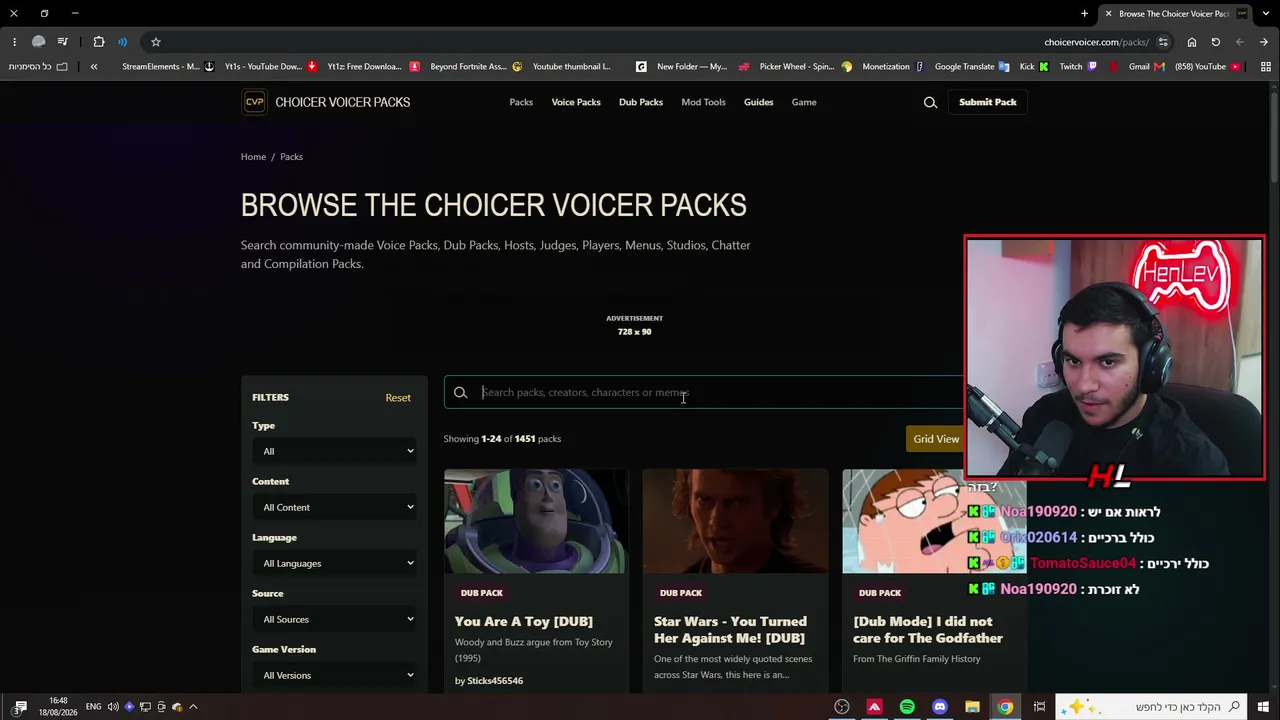
Task: Open the site search magnifier icon in the header
Action: click(x=930, y=102)
